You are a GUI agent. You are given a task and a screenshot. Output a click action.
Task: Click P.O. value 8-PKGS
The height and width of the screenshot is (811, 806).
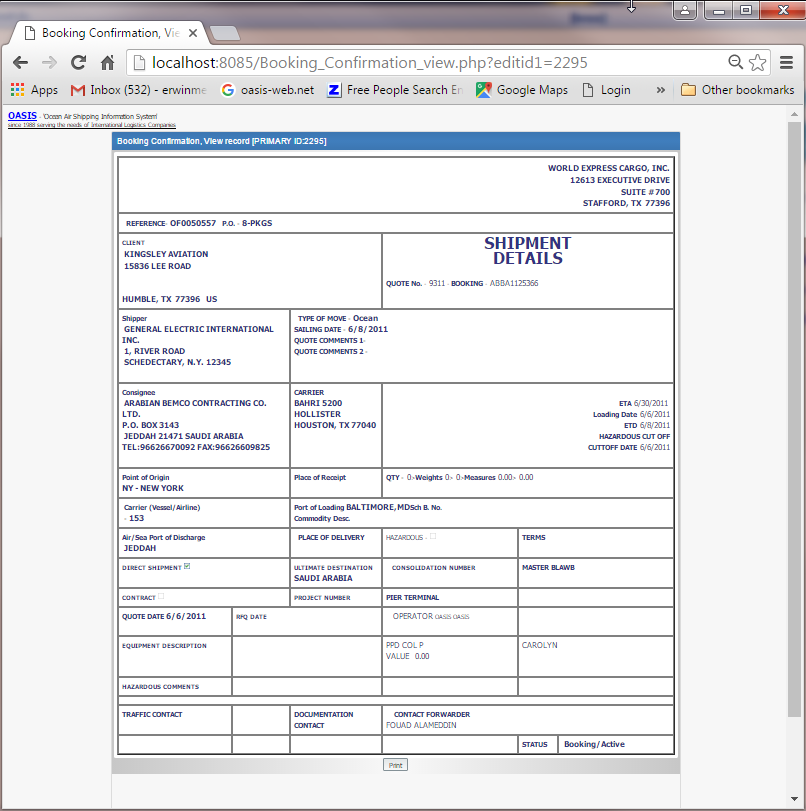click(257, 223)
